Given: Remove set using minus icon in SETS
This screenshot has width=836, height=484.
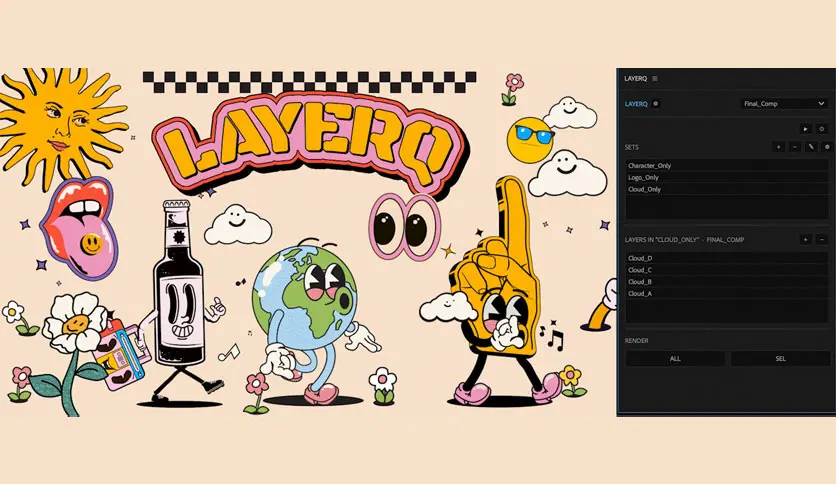Looking at the screenshot, I should click(794, 147).
